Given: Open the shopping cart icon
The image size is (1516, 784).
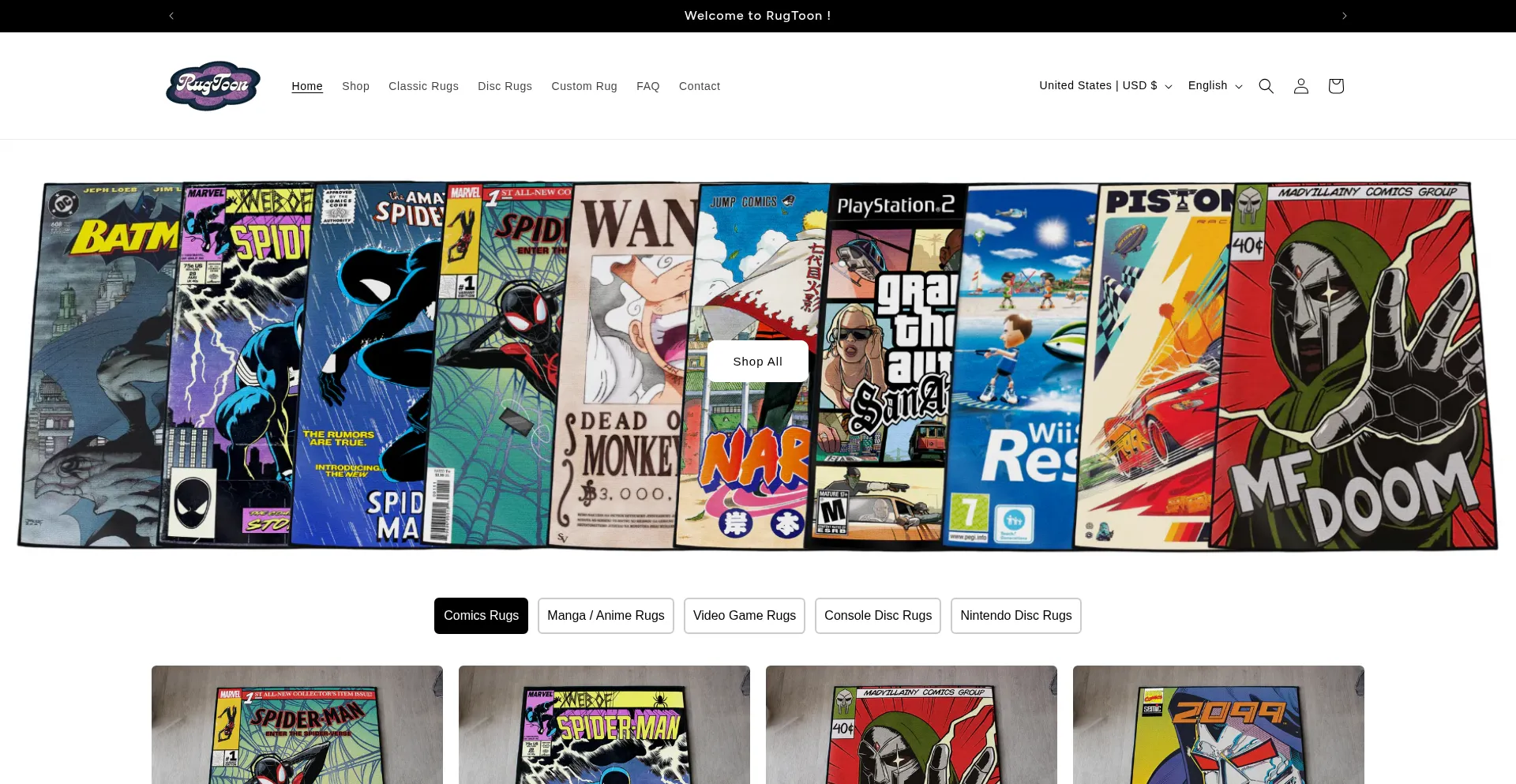Looking at the screenshot, I should 1336,86.
